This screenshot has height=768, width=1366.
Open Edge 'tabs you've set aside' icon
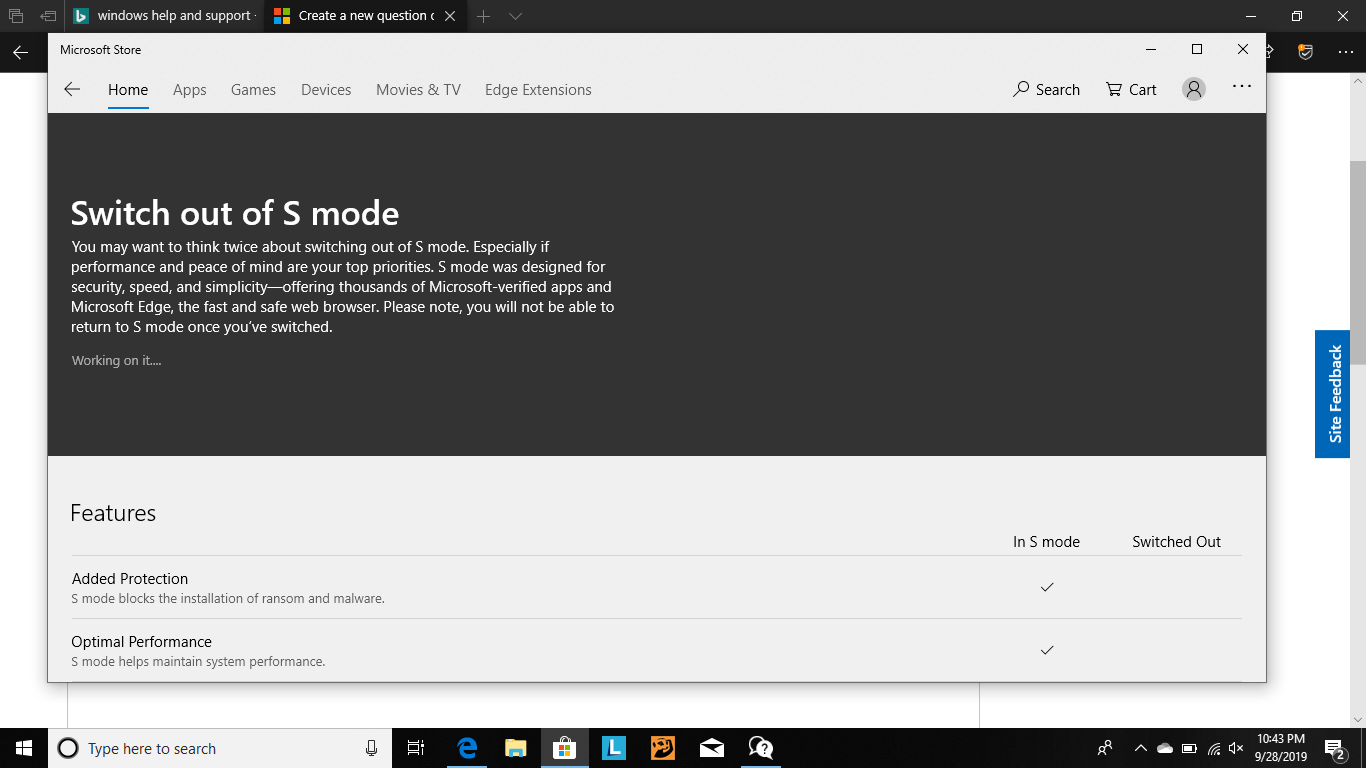coord(15,16)
